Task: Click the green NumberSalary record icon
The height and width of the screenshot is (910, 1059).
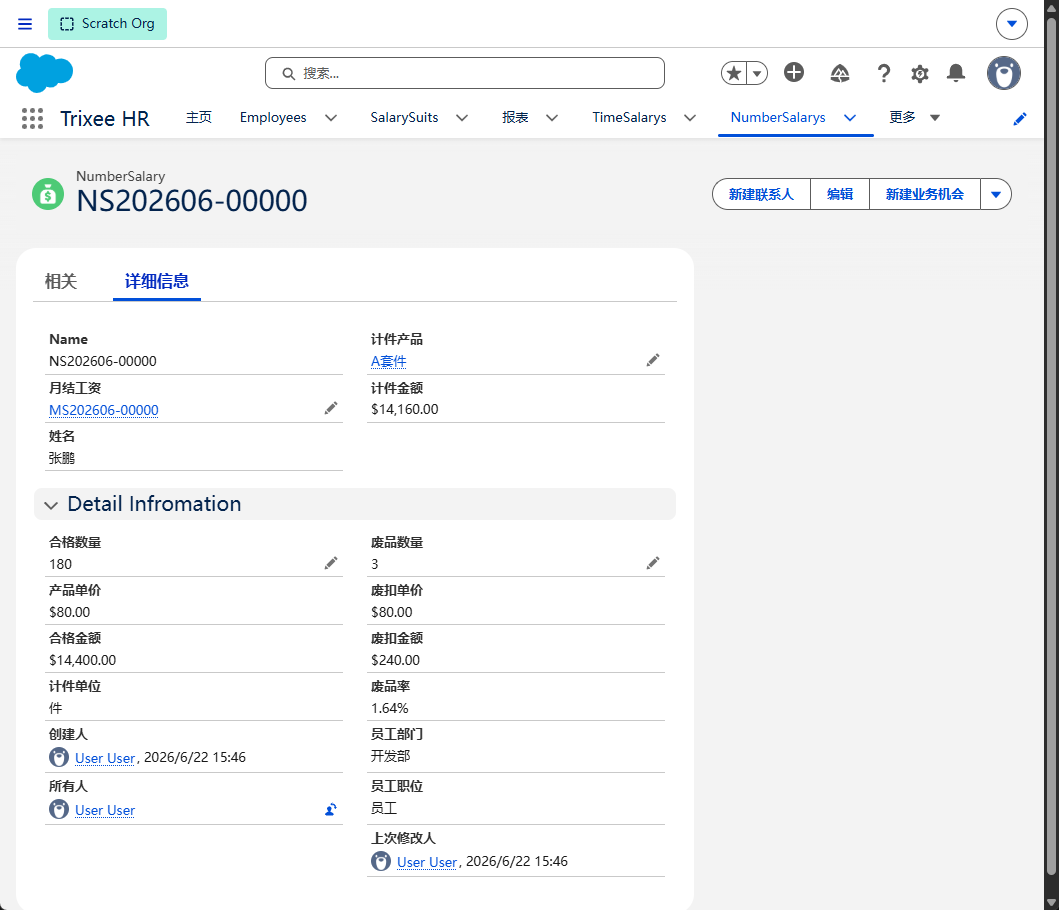Action: [48, 195]
